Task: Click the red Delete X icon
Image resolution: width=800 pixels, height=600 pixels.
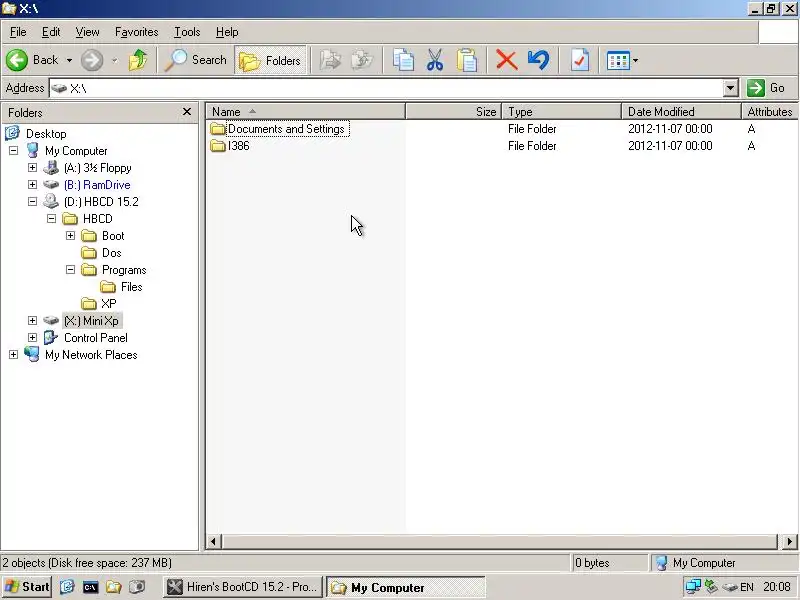Action: (507, 60)
